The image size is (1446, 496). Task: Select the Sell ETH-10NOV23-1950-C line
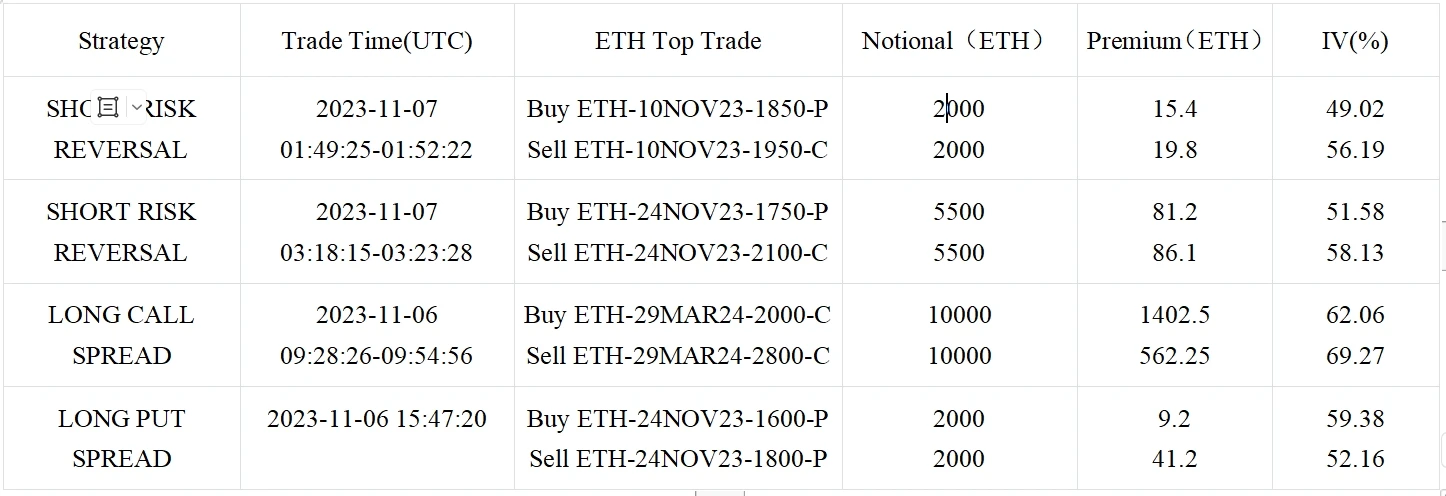coord(678,150)
